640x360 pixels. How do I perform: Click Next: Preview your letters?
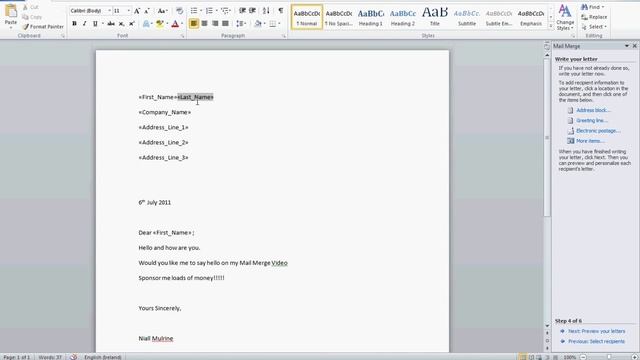(596, 331)
